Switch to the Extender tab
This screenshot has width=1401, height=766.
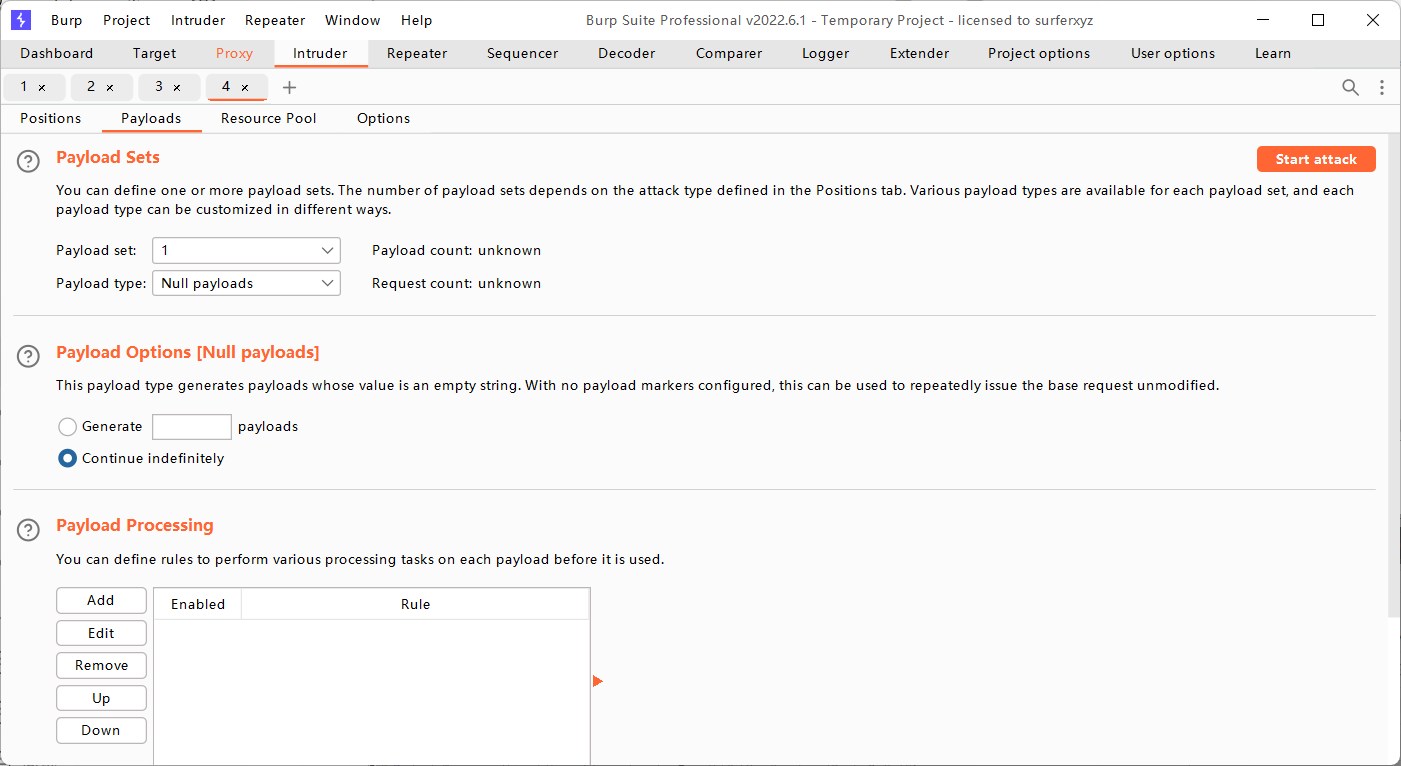coord(920,54)
